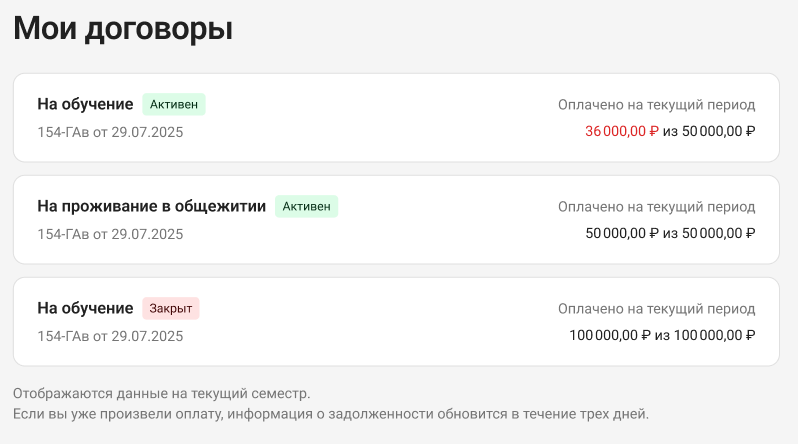Screen dimensions: 798x444
Task: Click the note about debt info updating
Action: click(x=331, y=414)
